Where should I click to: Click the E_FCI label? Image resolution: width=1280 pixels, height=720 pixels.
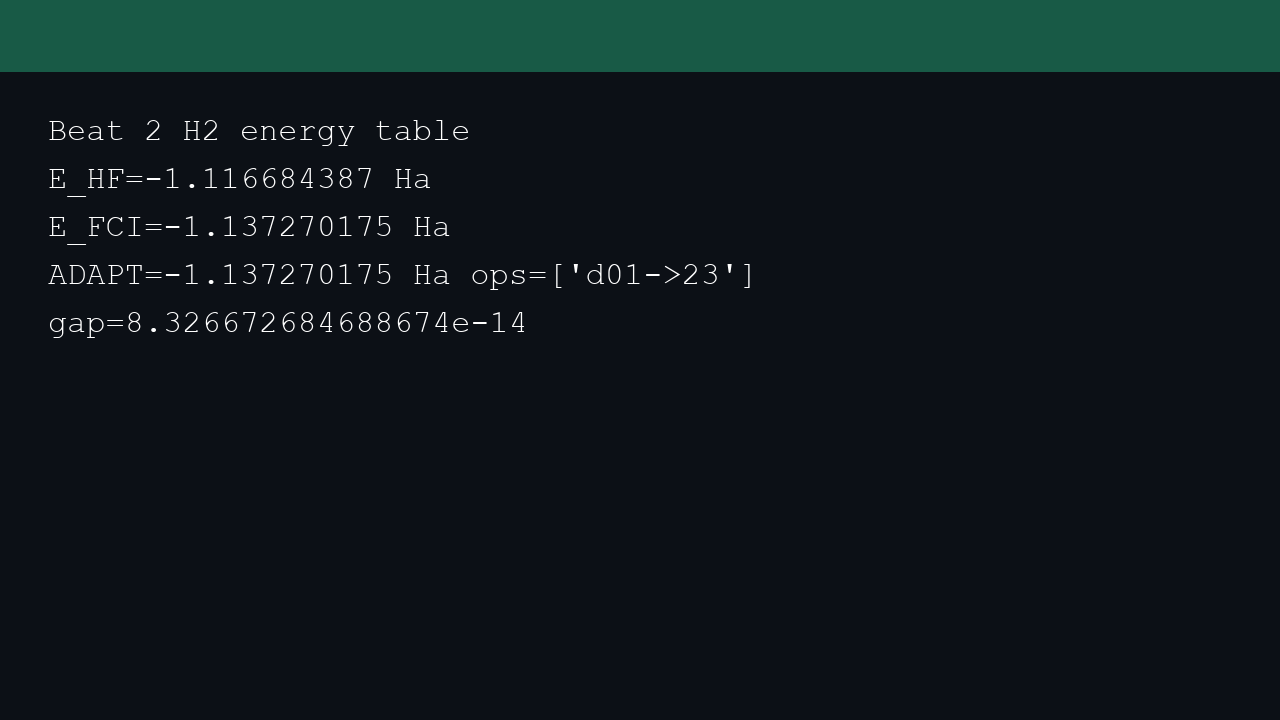pyautogui.click(x=96, y=227)
